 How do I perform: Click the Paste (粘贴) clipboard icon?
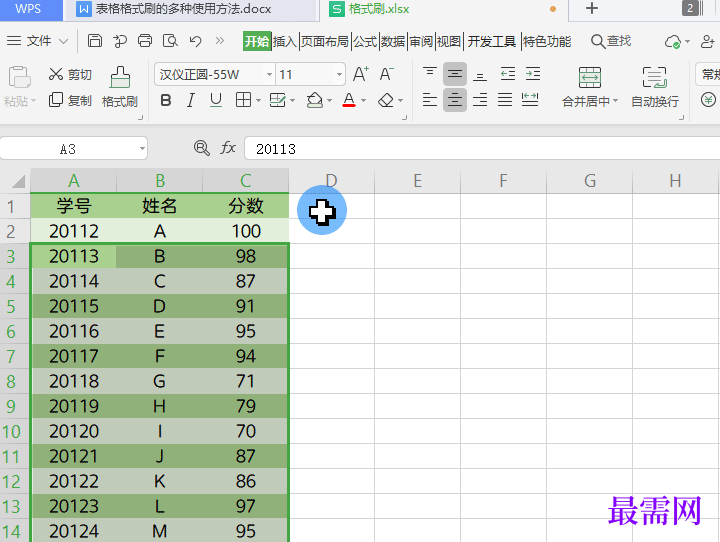point(19,77)
